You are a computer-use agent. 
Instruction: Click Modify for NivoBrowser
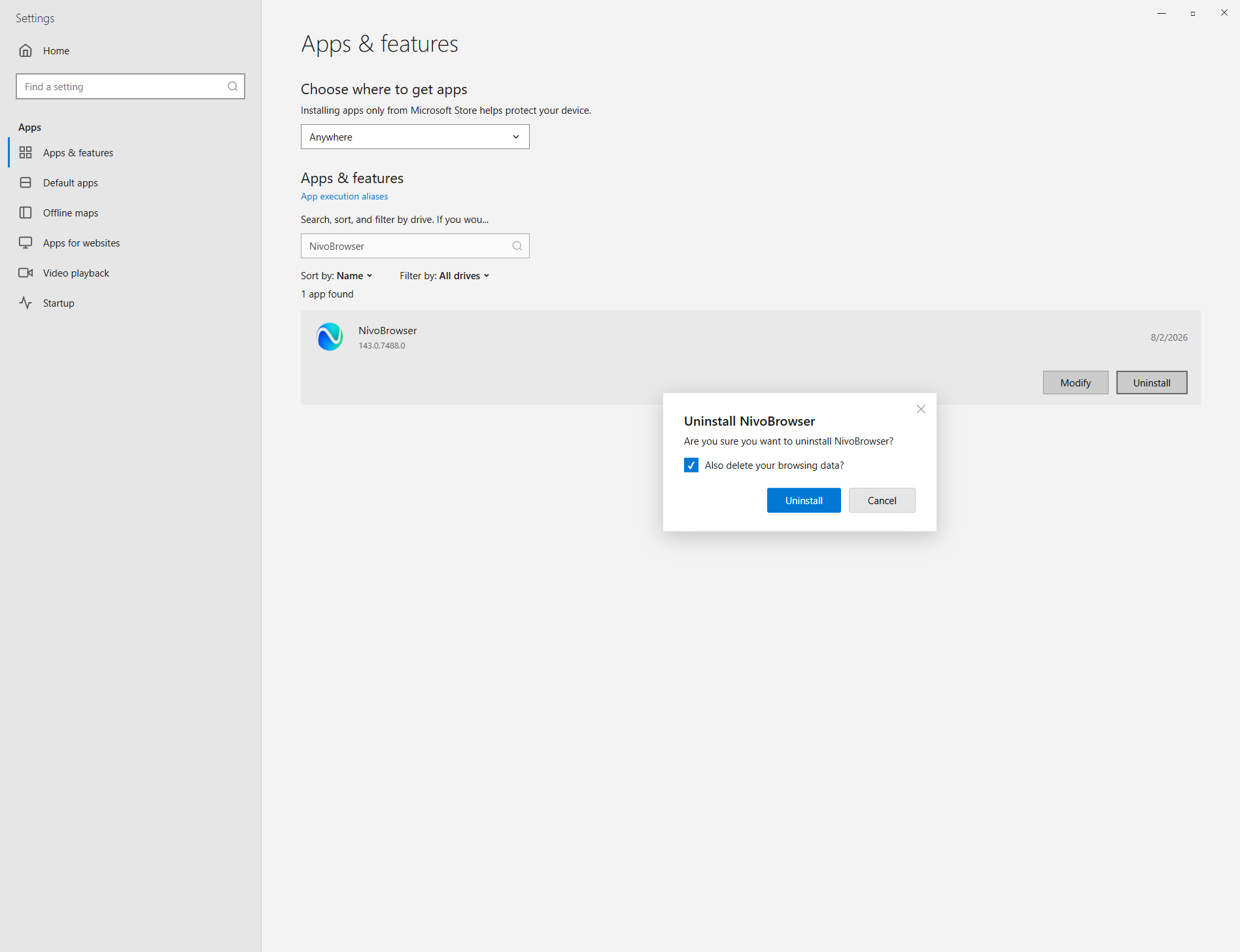click(x=1075, y=382)
